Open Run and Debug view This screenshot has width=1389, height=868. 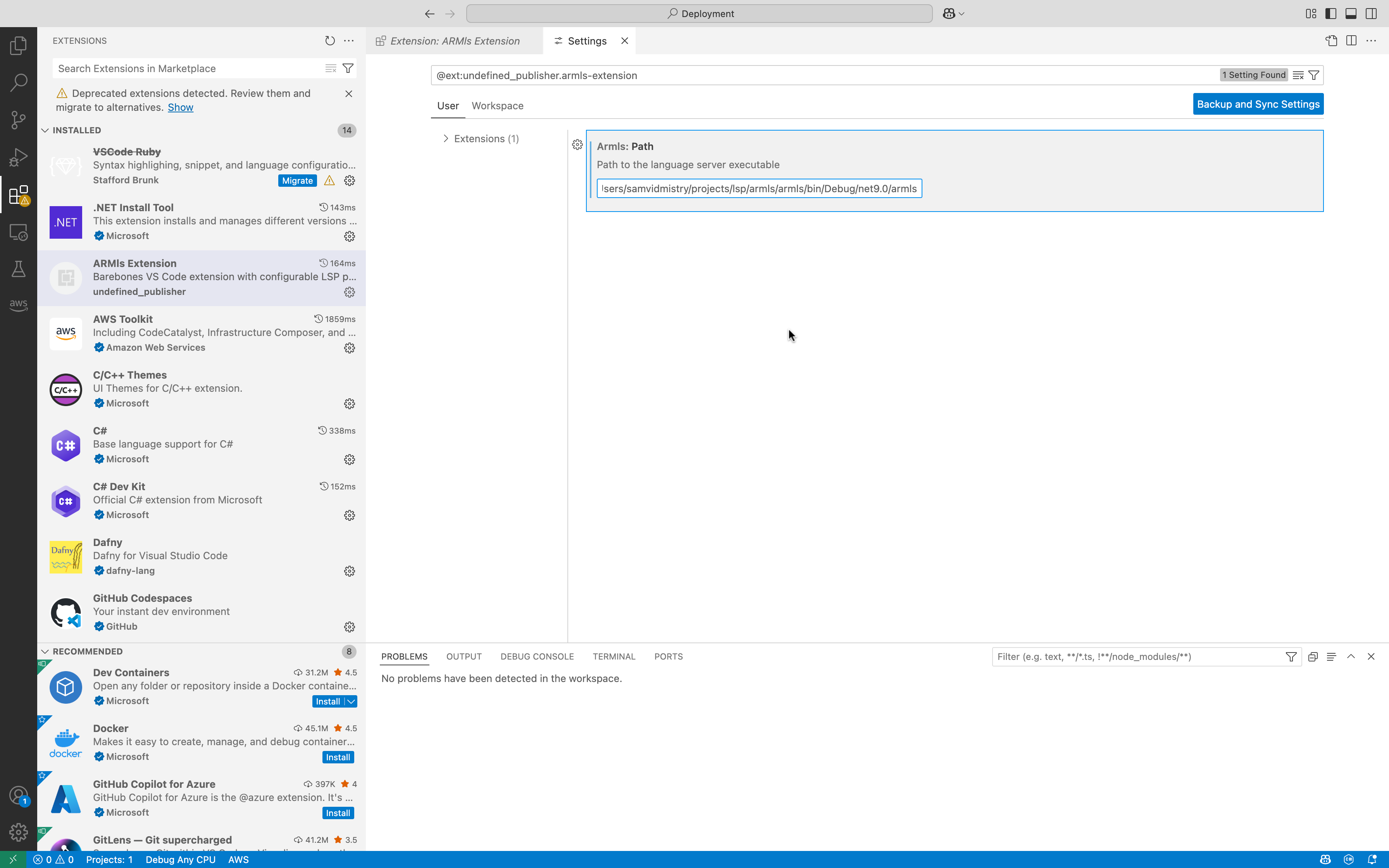point(18,157)
